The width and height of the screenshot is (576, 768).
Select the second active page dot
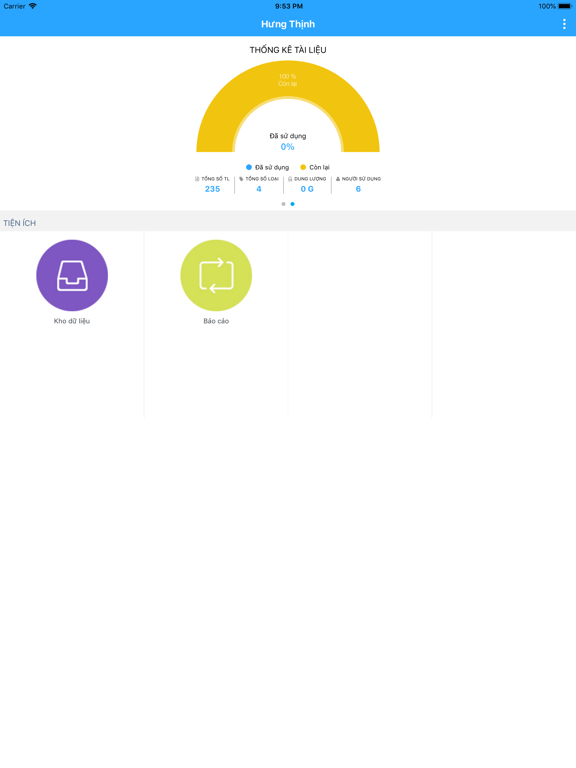coord(292,204)
